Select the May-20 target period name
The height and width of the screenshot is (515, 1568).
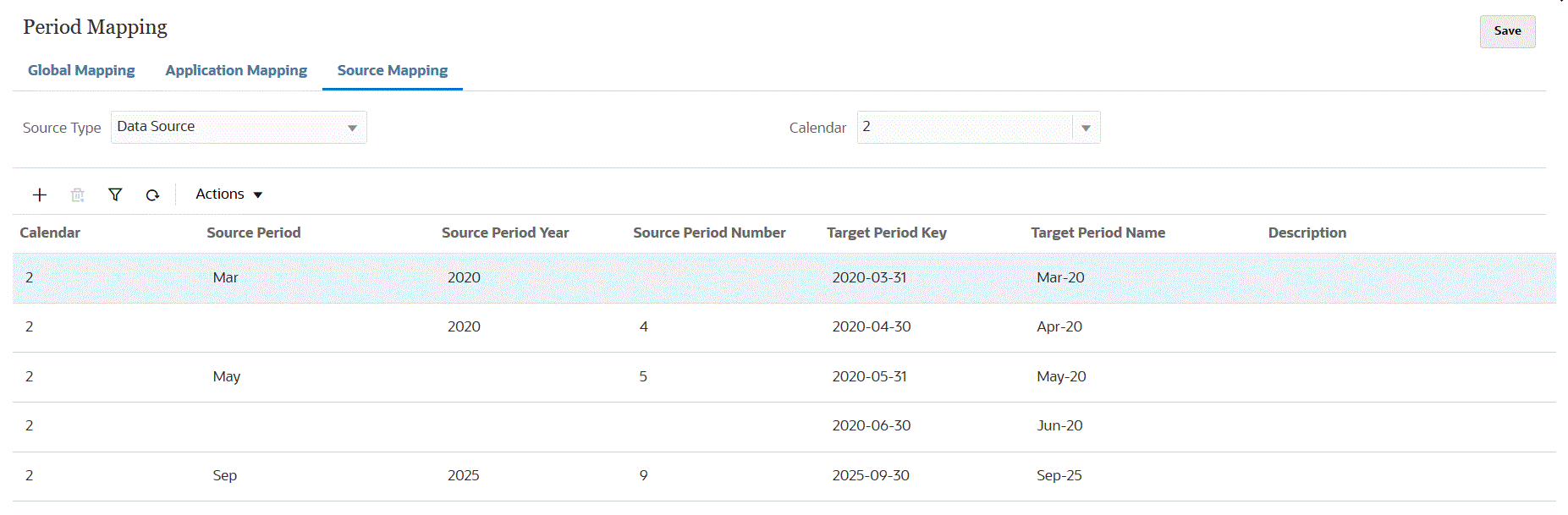[x=1061, y=376]
